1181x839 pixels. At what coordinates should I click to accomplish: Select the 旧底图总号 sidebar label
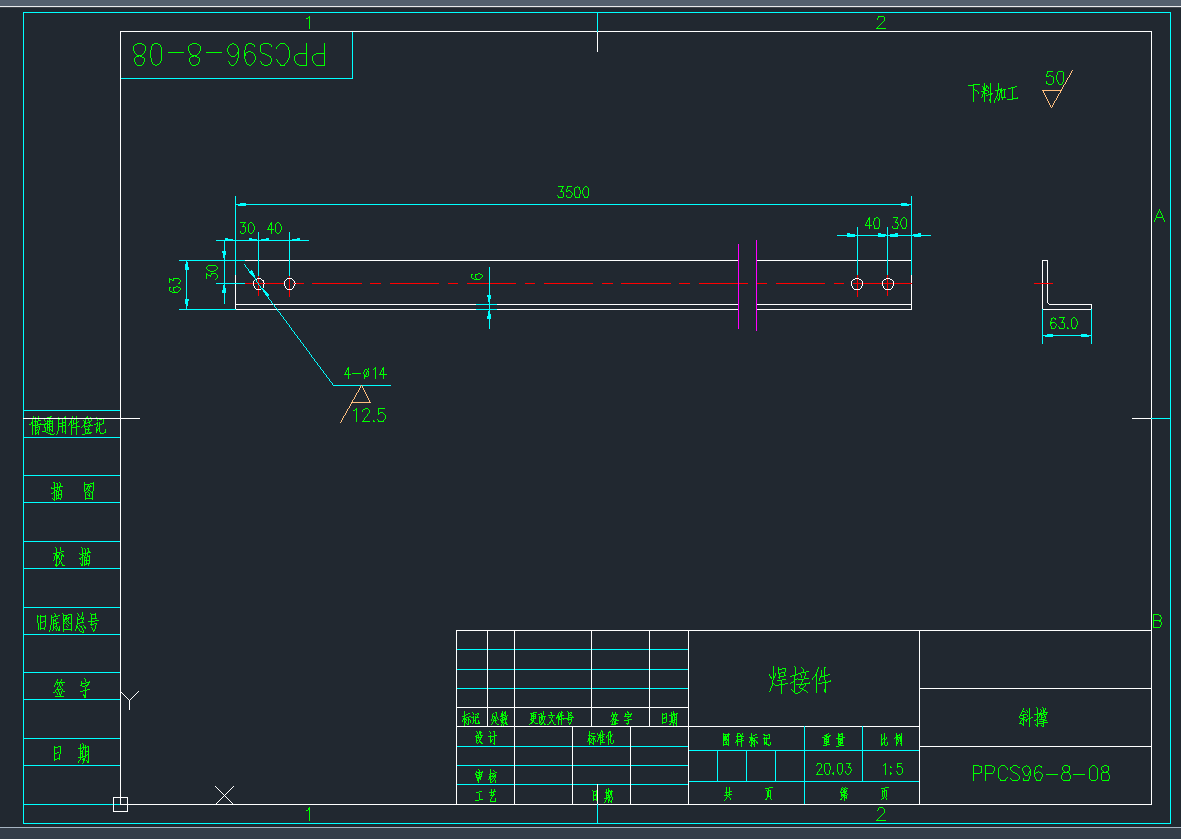click(x=68, y=623)
